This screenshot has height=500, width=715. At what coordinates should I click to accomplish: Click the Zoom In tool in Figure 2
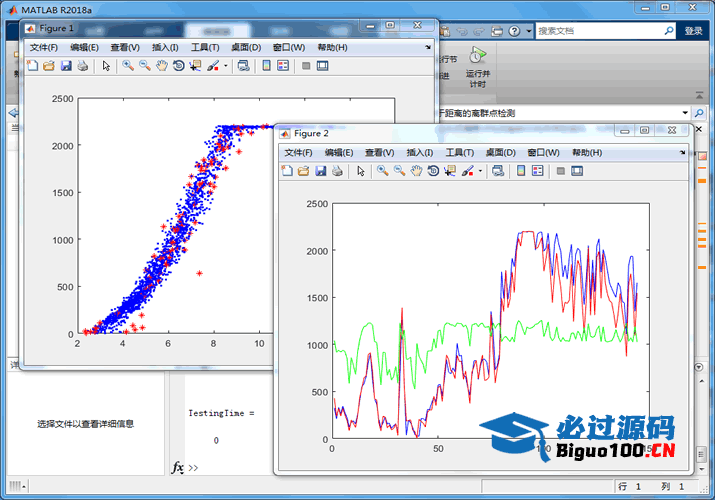(383, 171)
